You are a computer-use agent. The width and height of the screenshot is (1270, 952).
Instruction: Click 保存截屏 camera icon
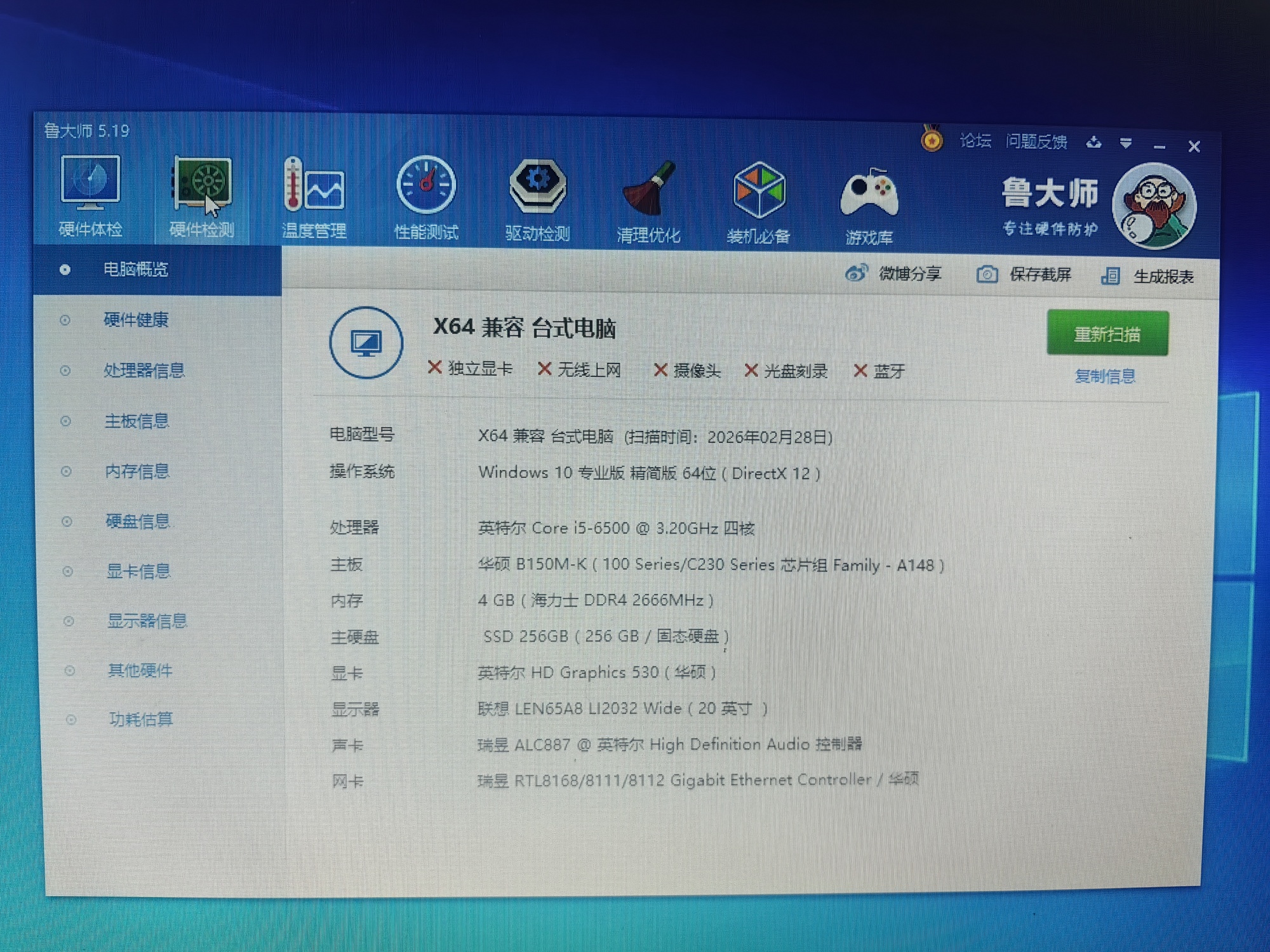tap(987, 274)
